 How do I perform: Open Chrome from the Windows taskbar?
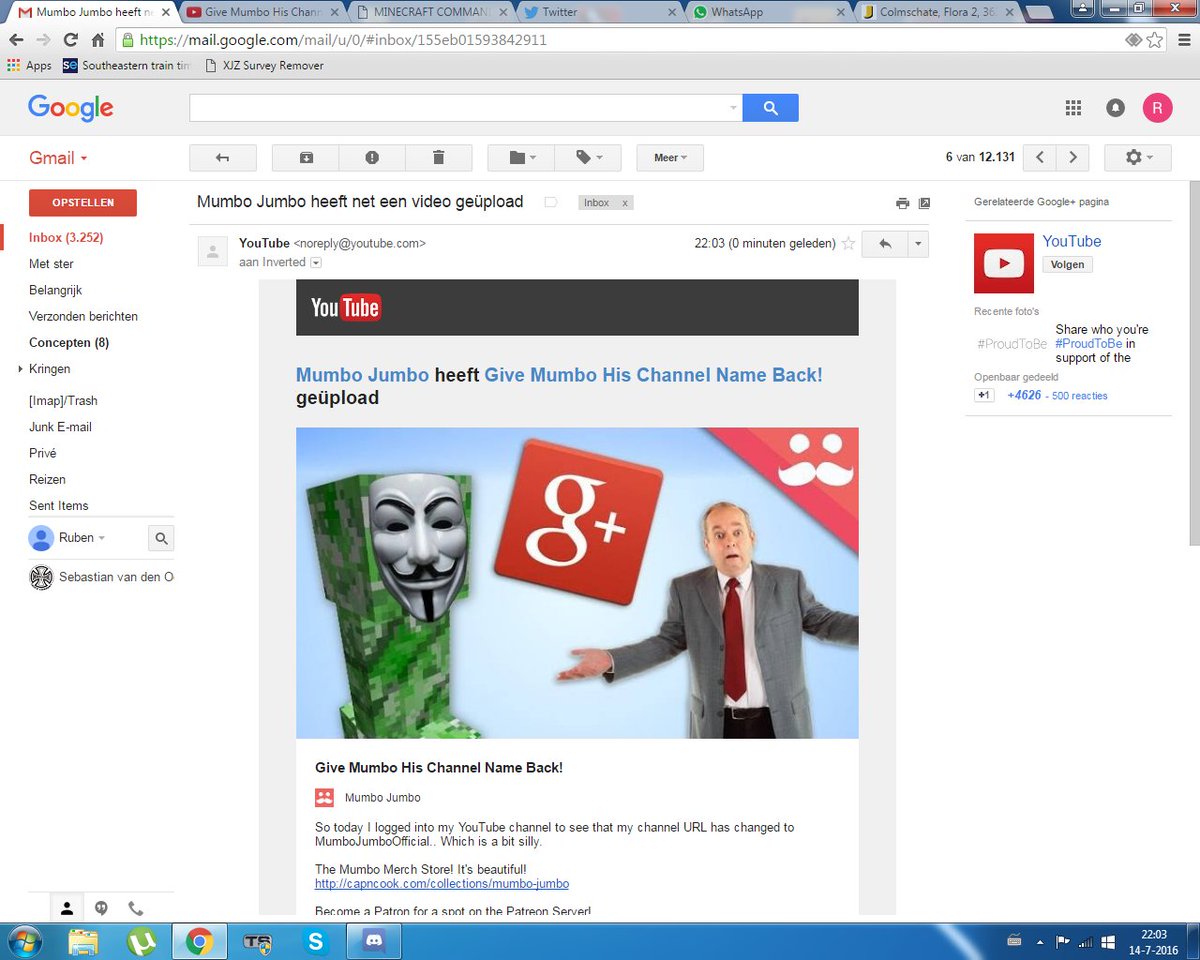coord(199,942)
